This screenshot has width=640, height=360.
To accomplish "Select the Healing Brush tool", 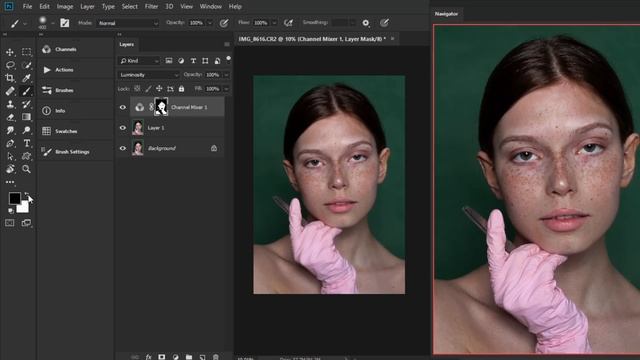I will pos(10,91).
